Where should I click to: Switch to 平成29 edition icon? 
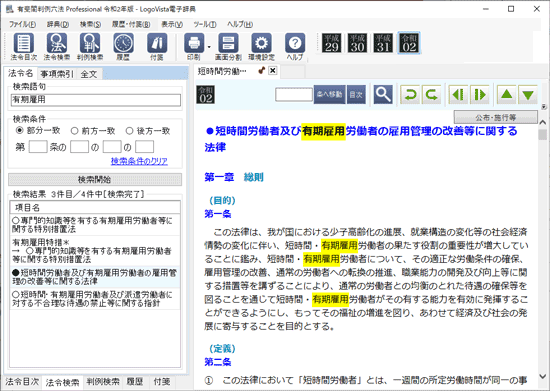pyautogui.click(x=331, y=43)
